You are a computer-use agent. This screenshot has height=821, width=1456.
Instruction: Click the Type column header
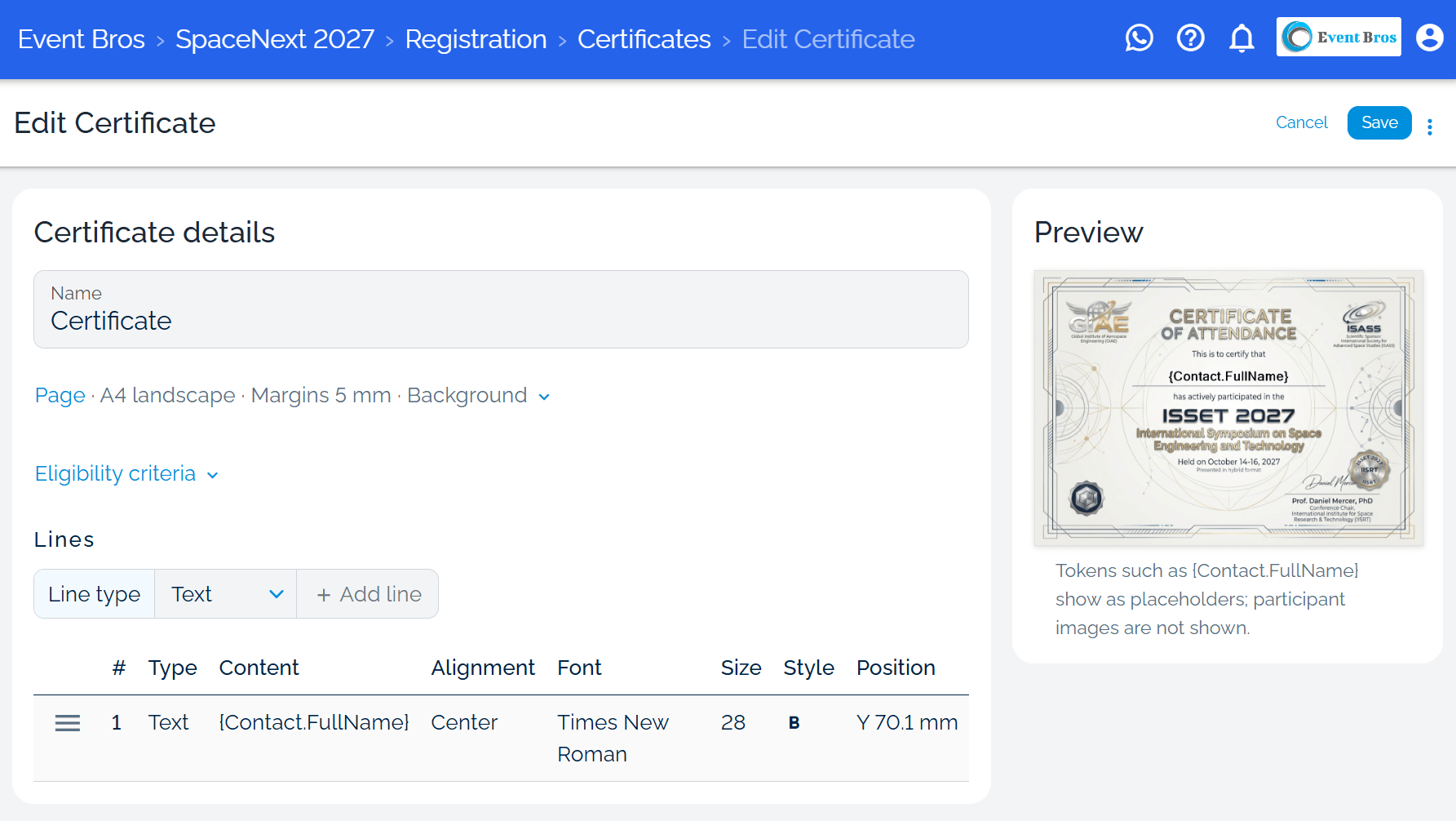[172, 668]
